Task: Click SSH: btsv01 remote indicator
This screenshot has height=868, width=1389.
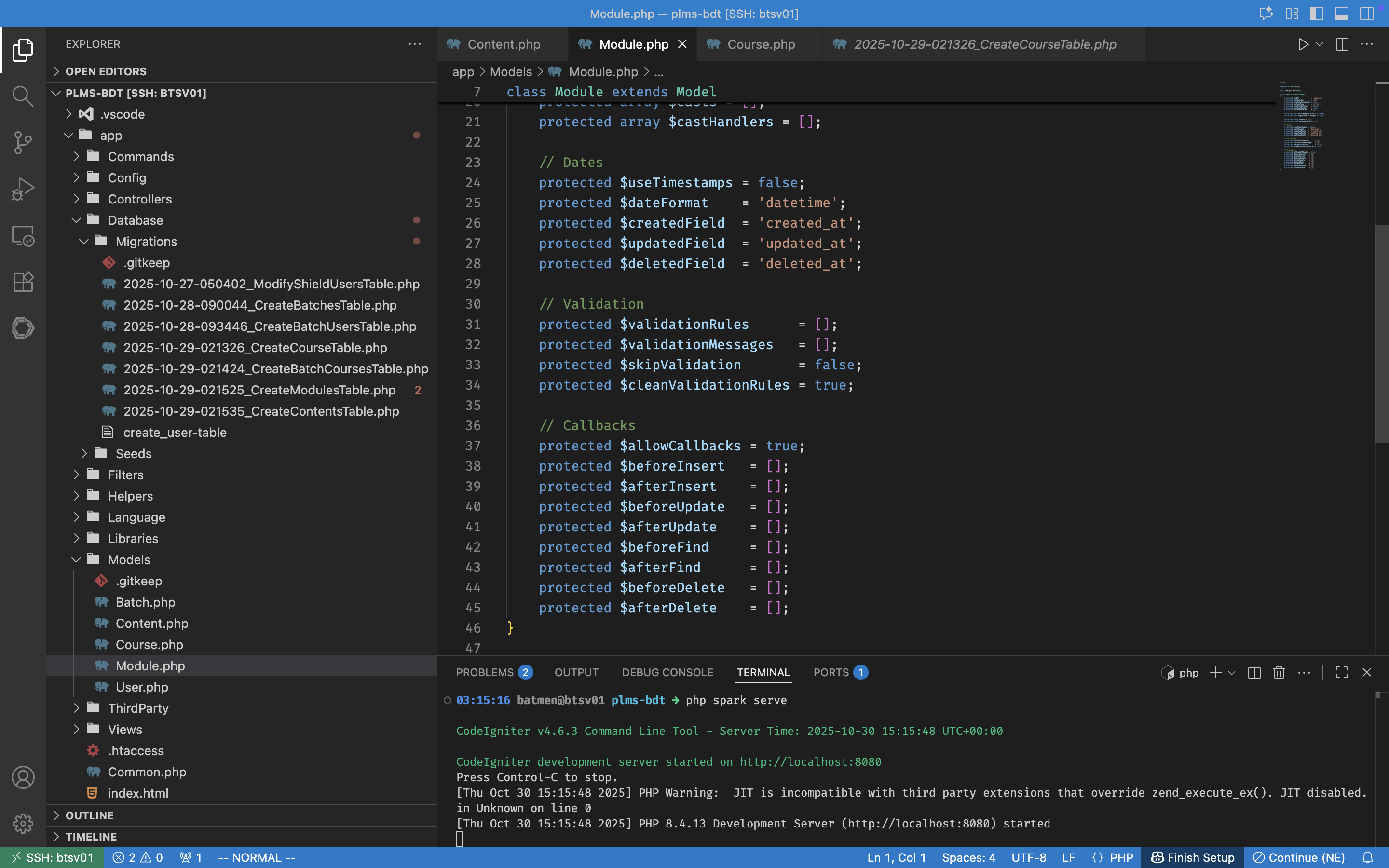Action: tap(52, 857)
